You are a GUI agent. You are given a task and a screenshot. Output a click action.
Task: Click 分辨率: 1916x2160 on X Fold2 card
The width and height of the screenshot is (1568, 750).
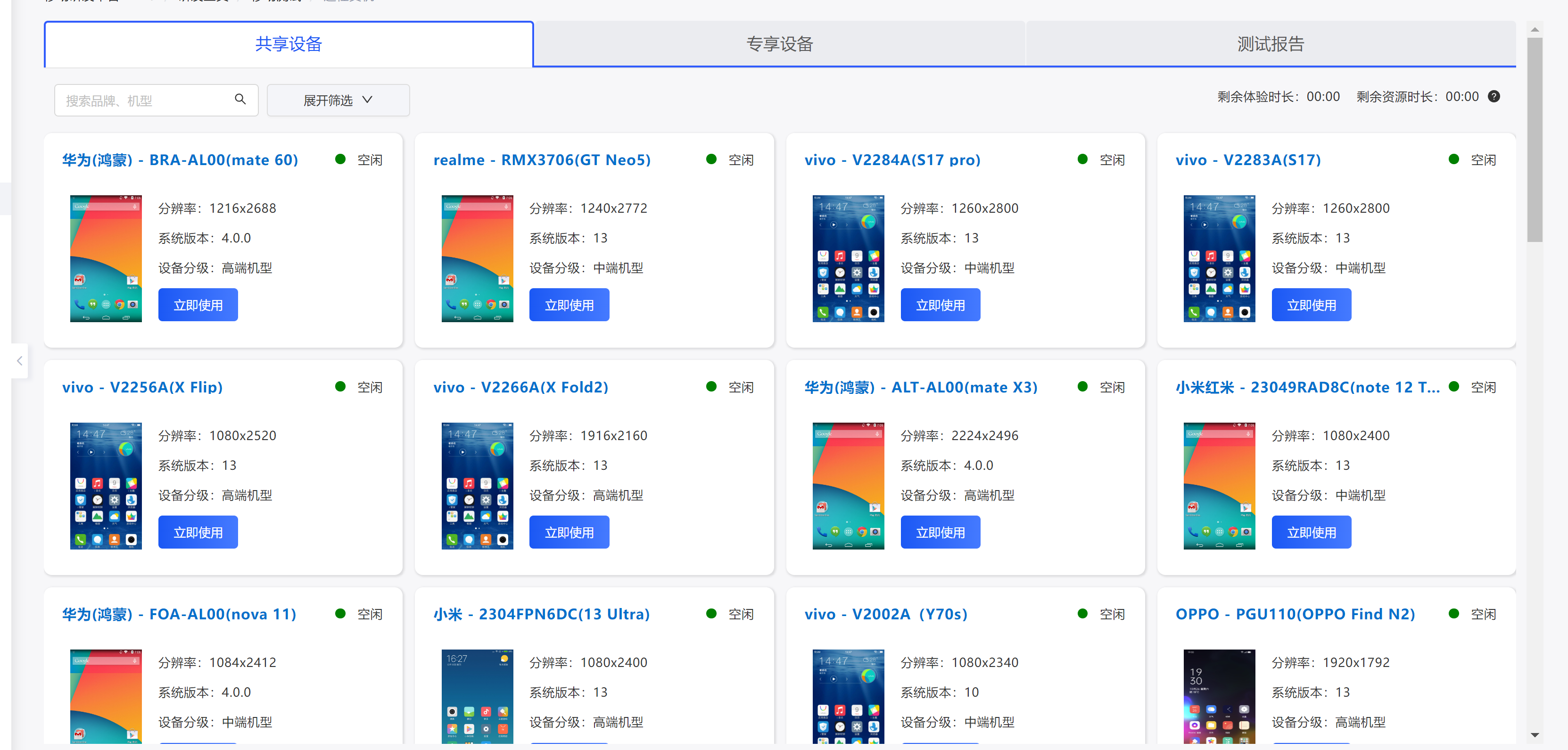(x=588, y=435)
